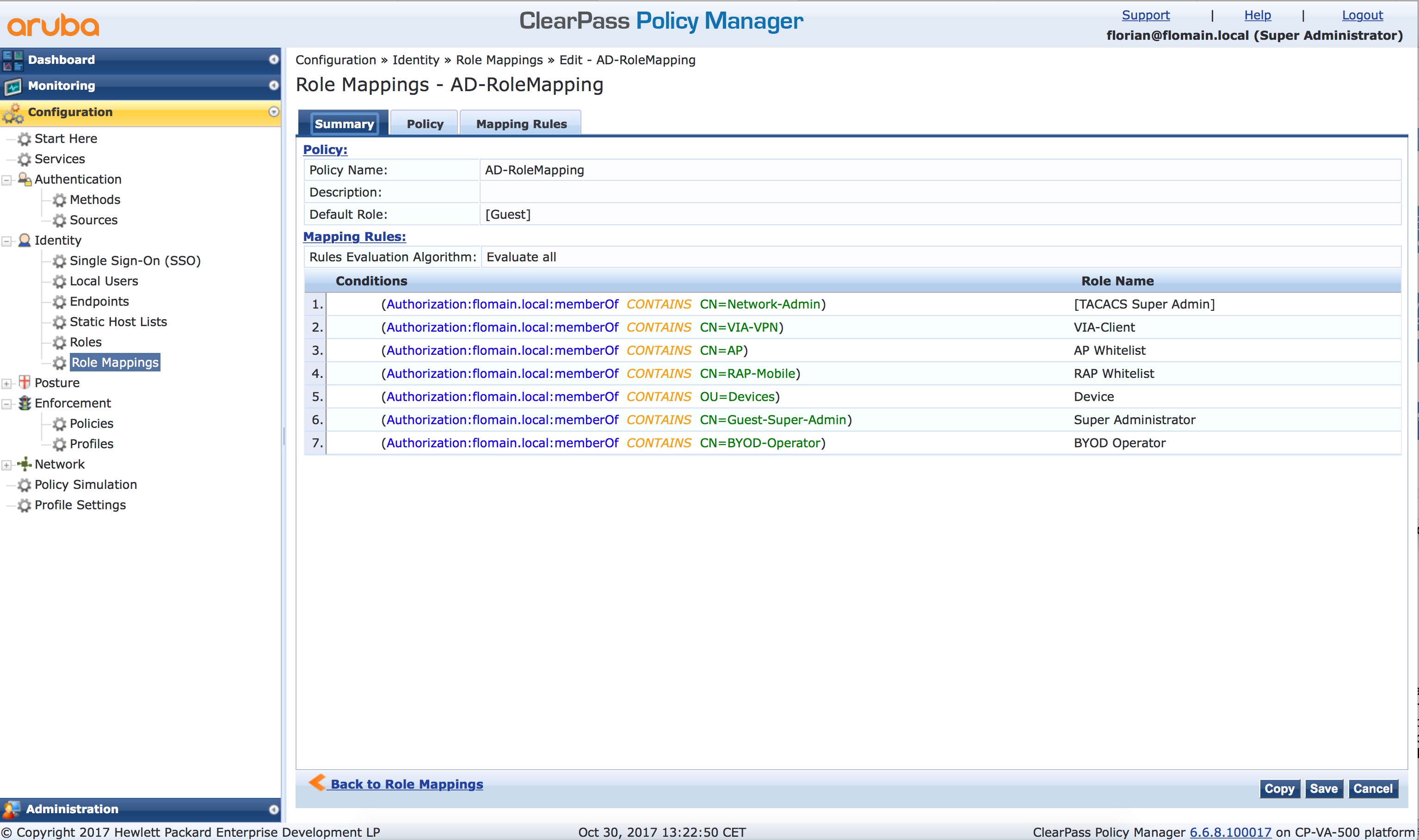Screen dimensions: 1419x840
Task: Collapse the Identity tree node
Action: [x=7, y=242]
